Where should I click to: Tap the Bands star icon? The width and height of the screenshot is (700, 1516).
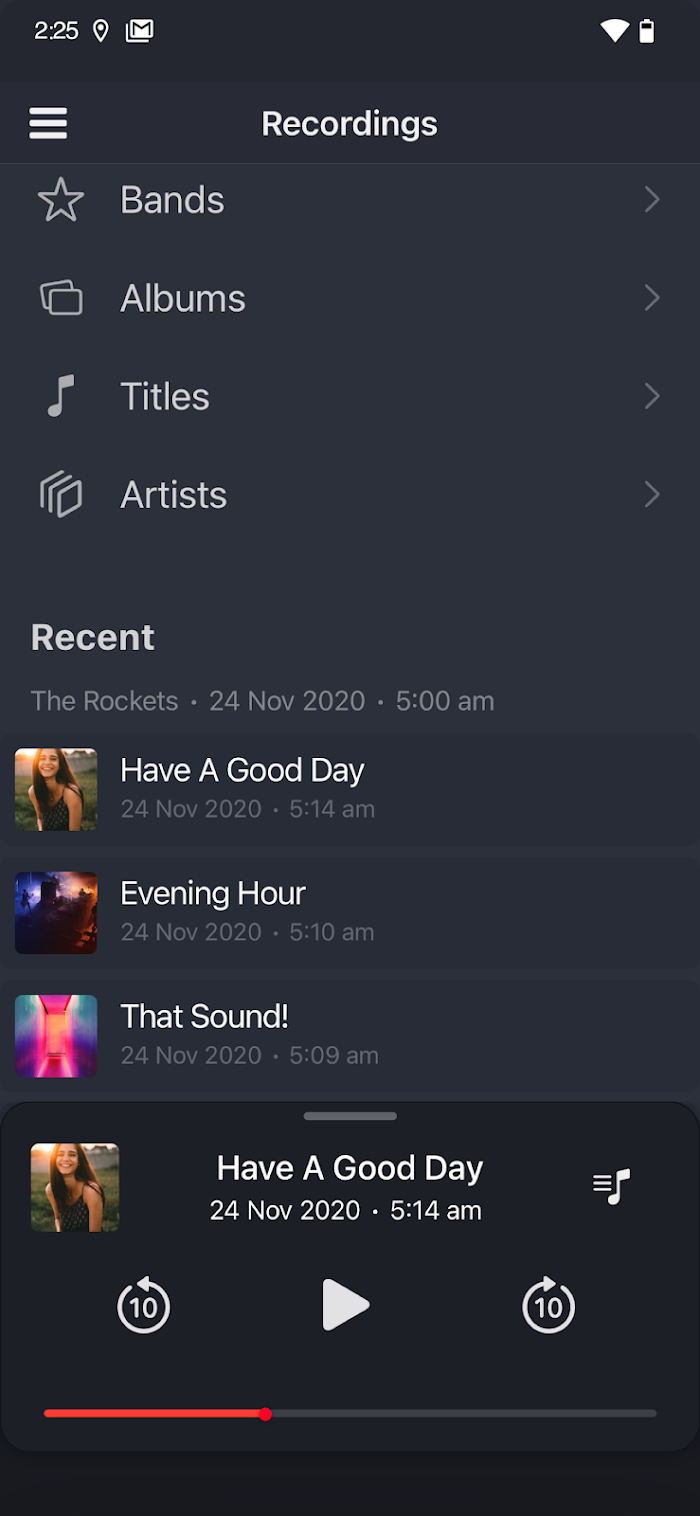(x=60, y=200)
